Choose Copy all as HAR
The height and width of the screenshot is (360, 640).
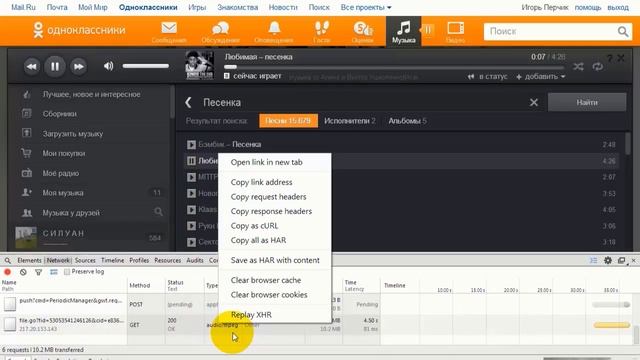[x=275, y=240]
